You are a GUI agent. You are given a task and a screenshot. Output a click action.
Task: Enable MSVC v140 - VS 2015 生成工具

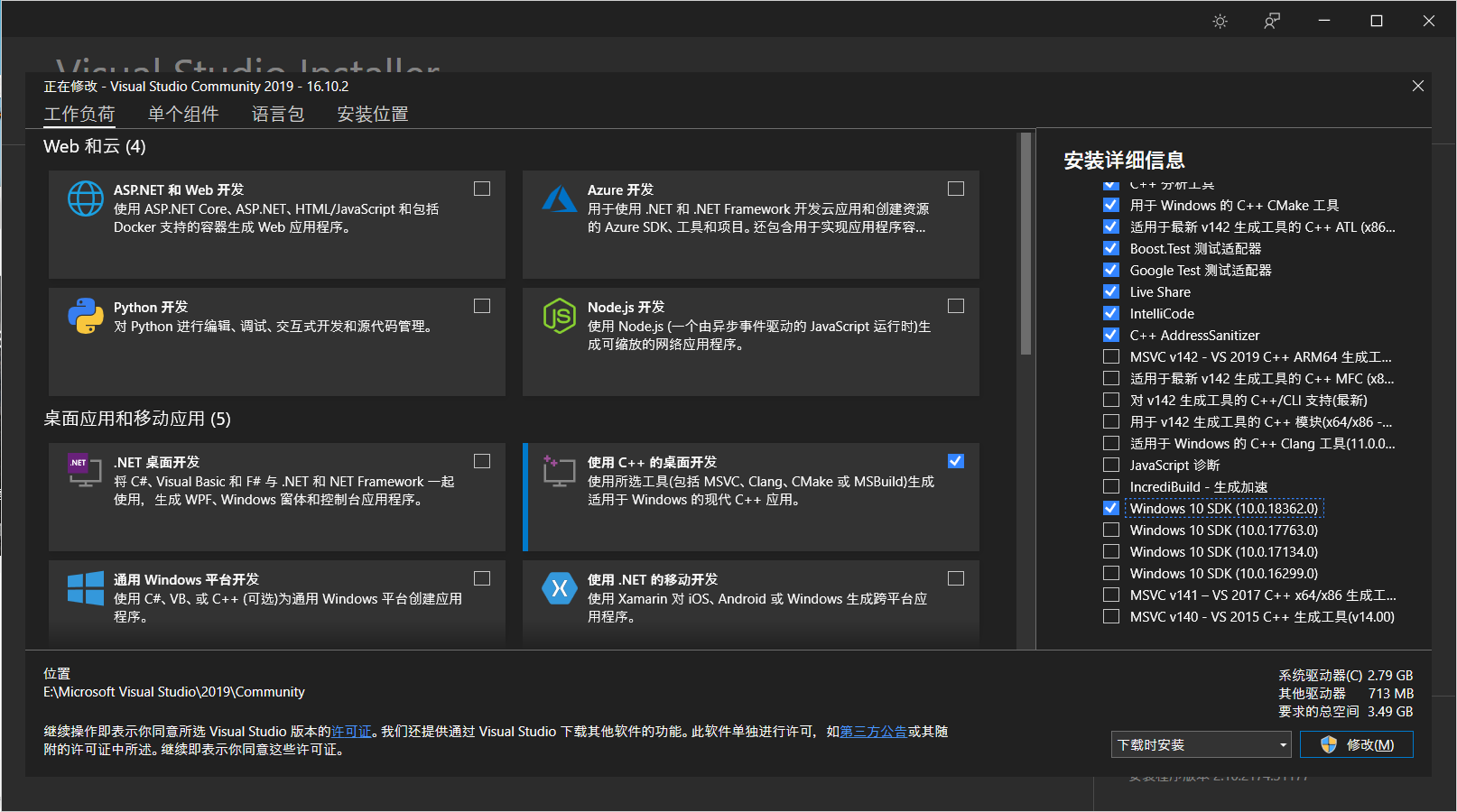(1110, 616)
